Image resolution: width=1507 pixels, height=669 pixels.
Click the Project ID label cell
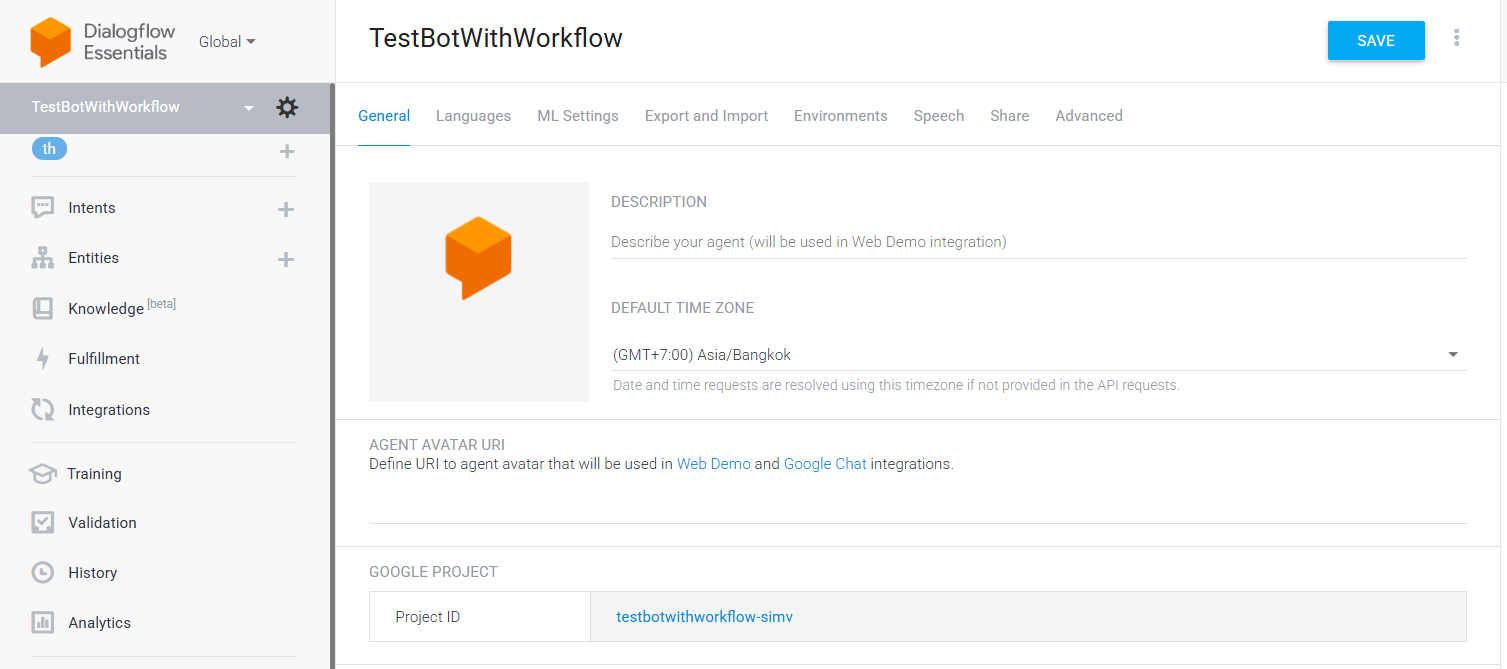click(480, 617)
